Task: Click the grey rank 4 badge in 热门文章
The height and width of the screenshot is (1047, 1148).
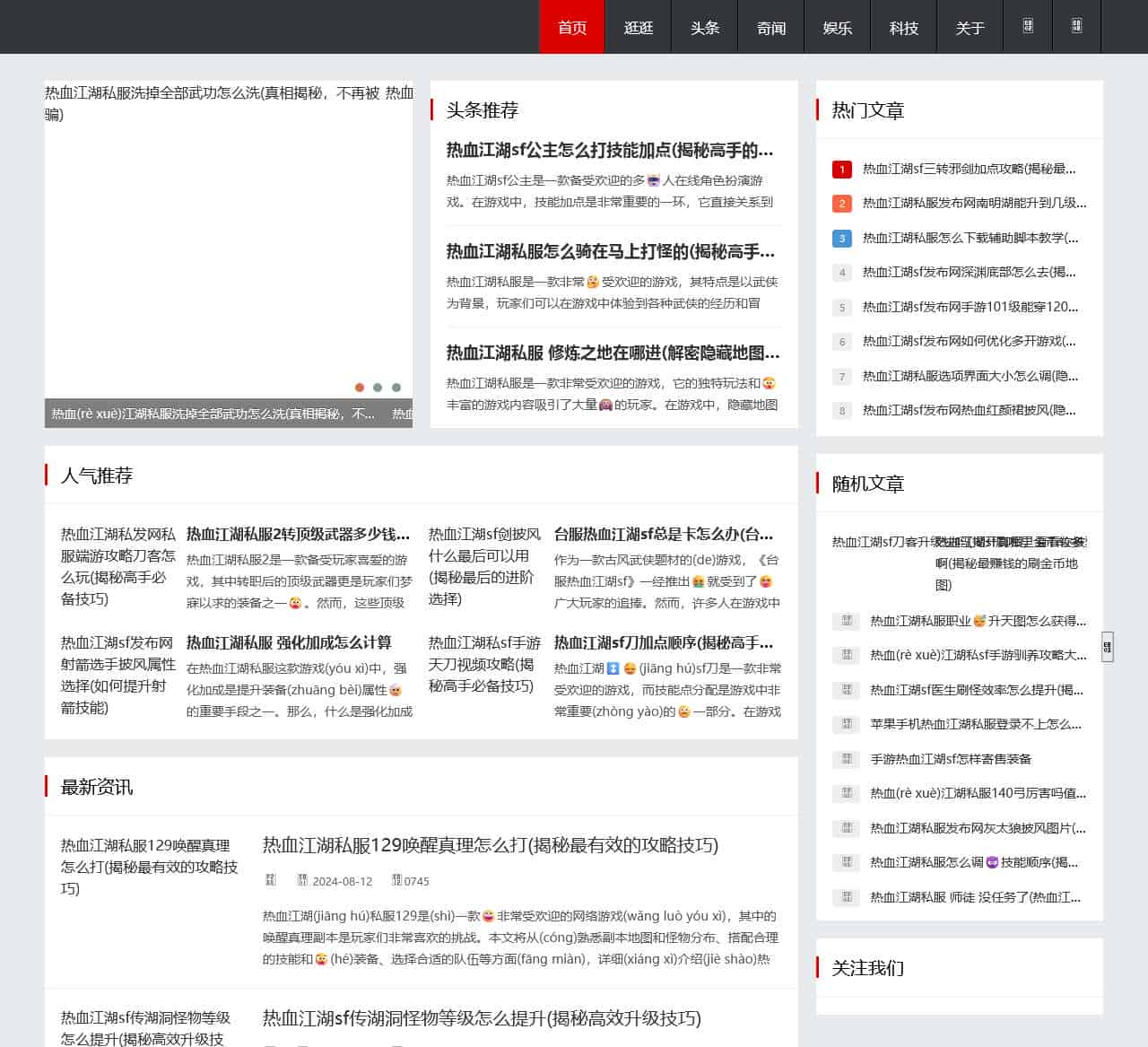Action: (x=841, y=273)
